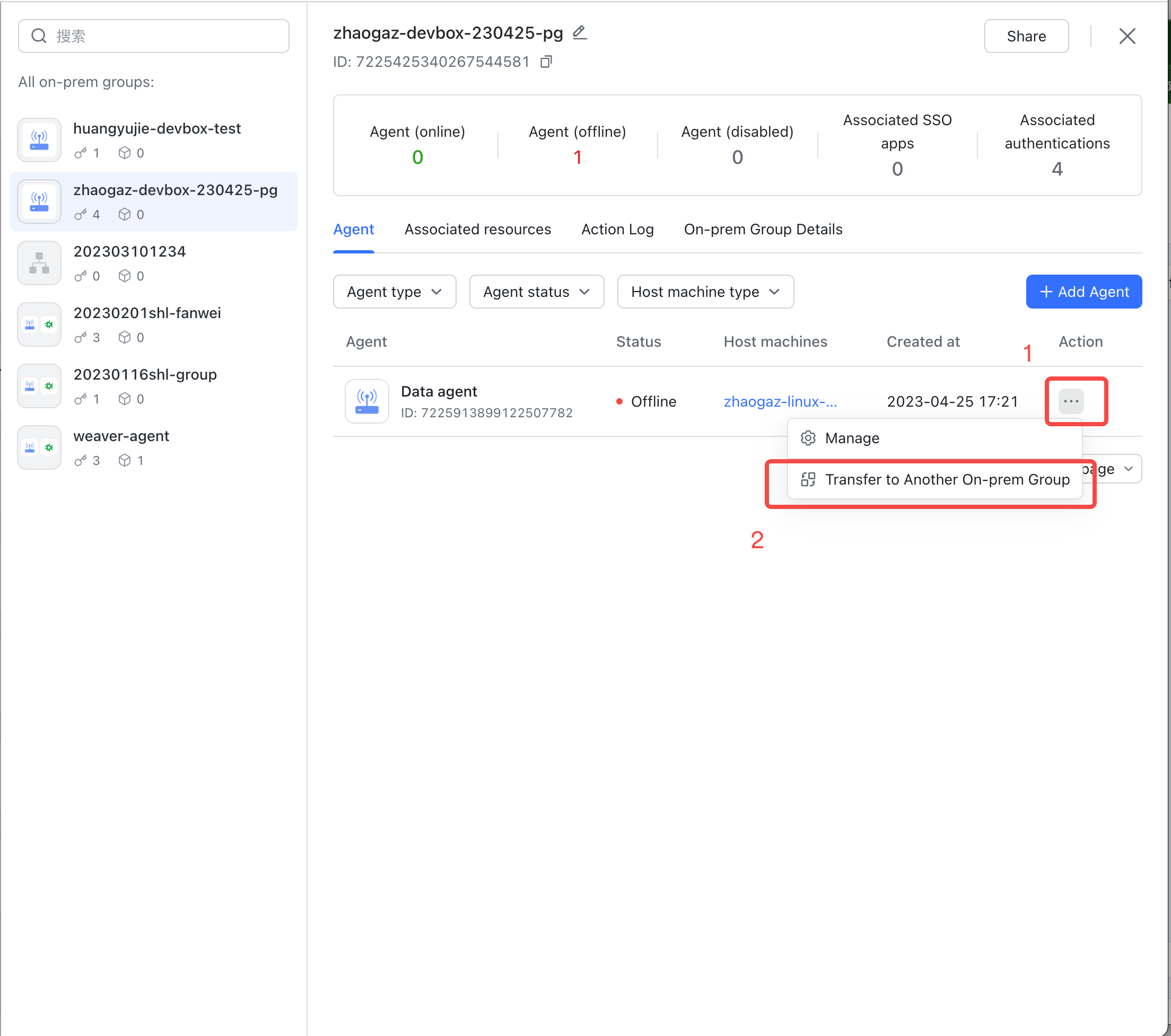Click the 20230201shl-fanwei group icon
Screen dimensions: 1171x1036
tap(39, 324)
